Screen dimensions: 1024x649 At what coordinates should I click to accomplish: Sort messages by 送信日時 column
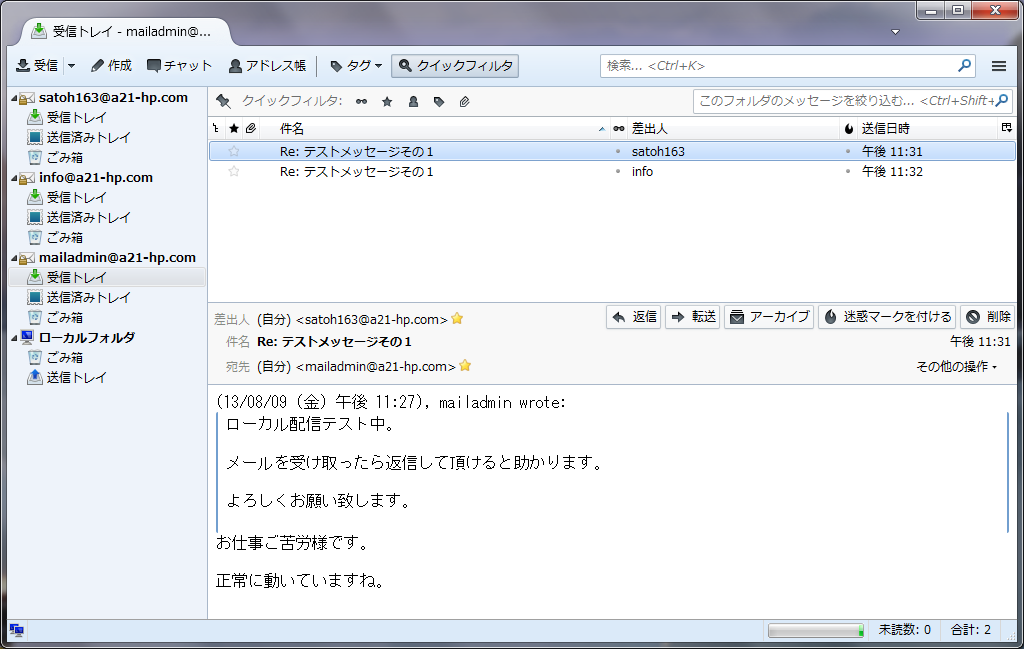click(x=927, y=129)
